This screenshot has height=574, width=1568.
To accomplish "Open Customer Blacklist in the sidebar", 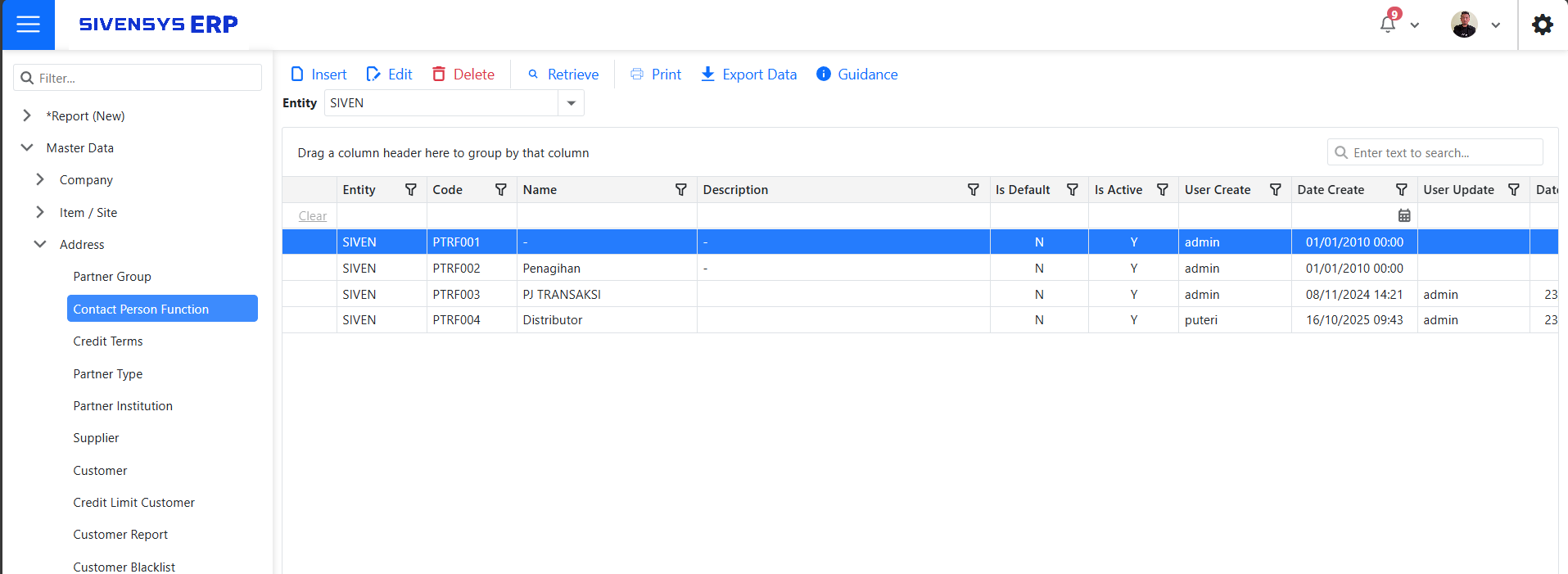I will point(124,567).
